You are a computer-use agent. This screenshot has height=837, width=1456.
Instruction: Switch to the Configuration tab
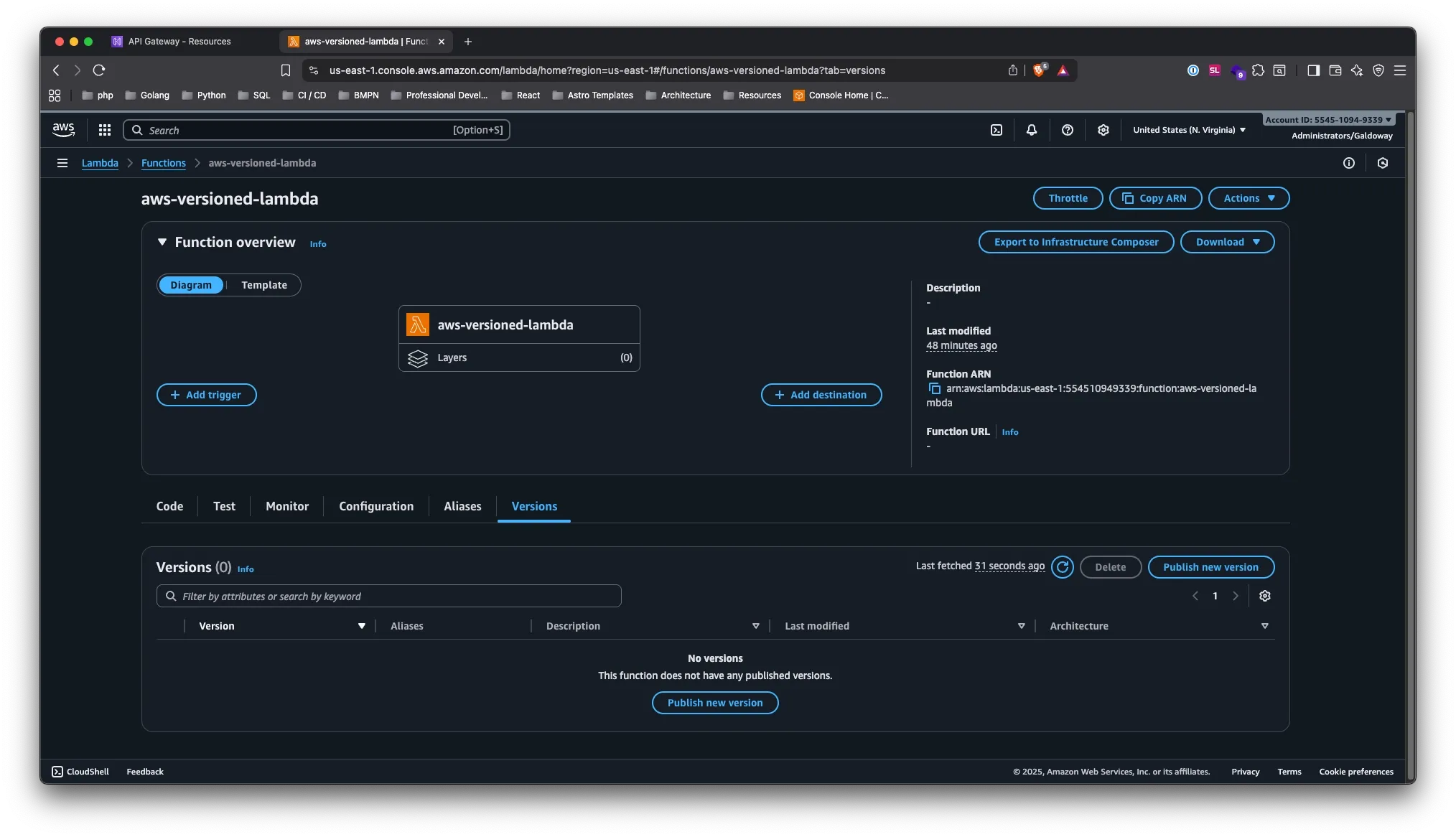[376, 506]
